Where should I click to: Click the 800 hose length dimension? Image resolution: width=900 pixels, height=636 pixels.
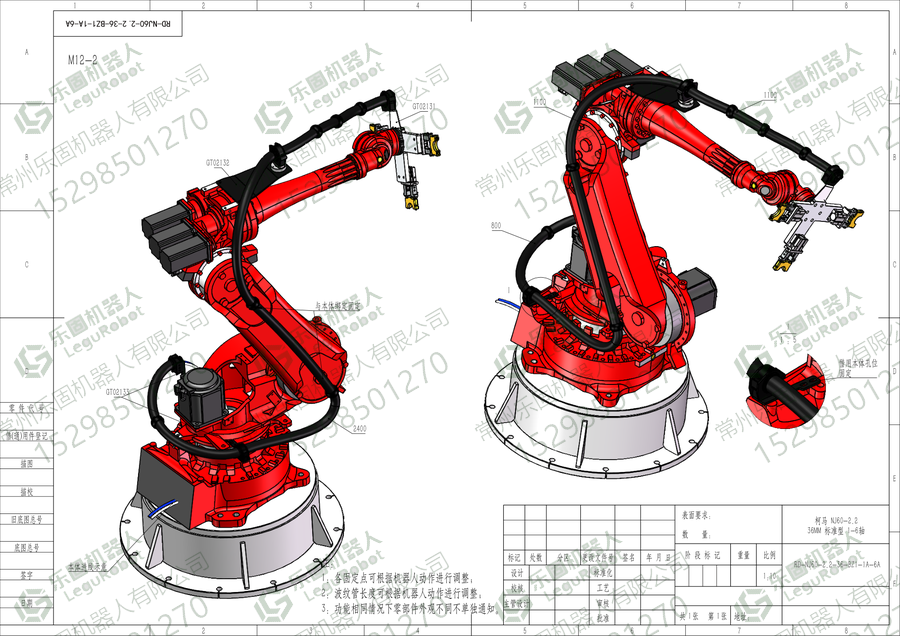coord(496,226)
